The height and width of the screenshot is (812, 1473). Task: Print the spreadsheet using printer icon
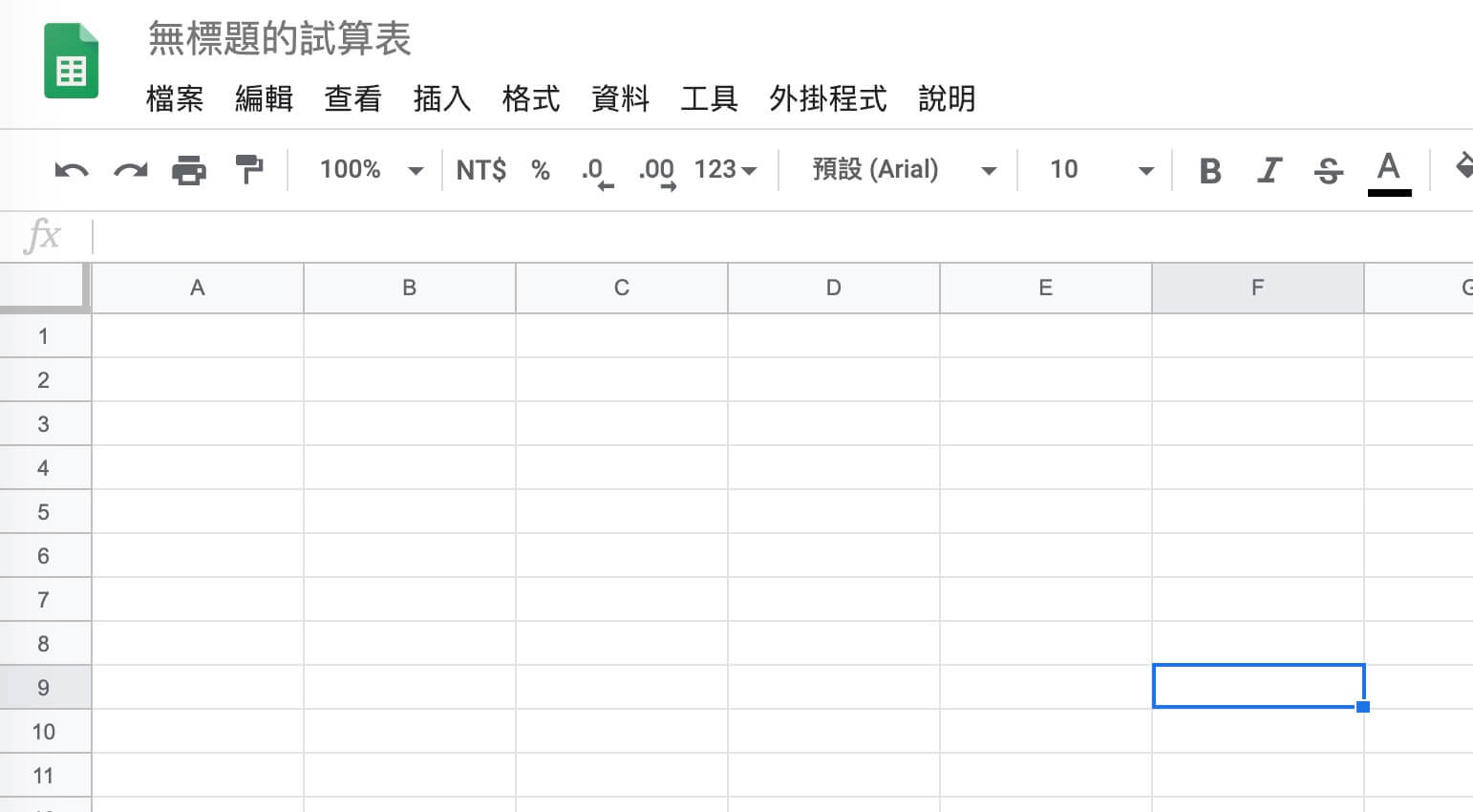pyautogui.click(x=189, y=170)
